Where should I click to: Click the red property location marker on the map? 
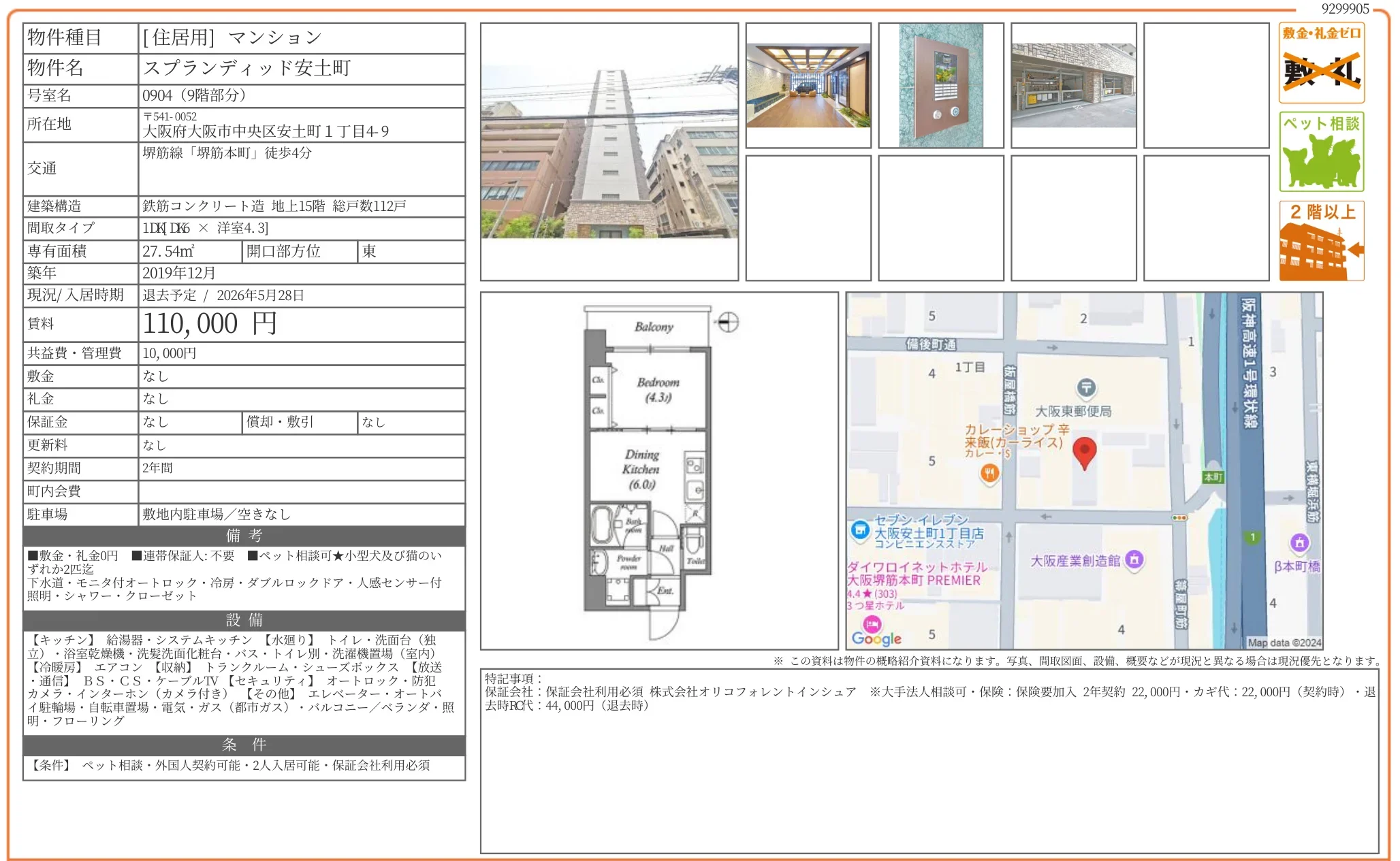(x=1085, y=452)
